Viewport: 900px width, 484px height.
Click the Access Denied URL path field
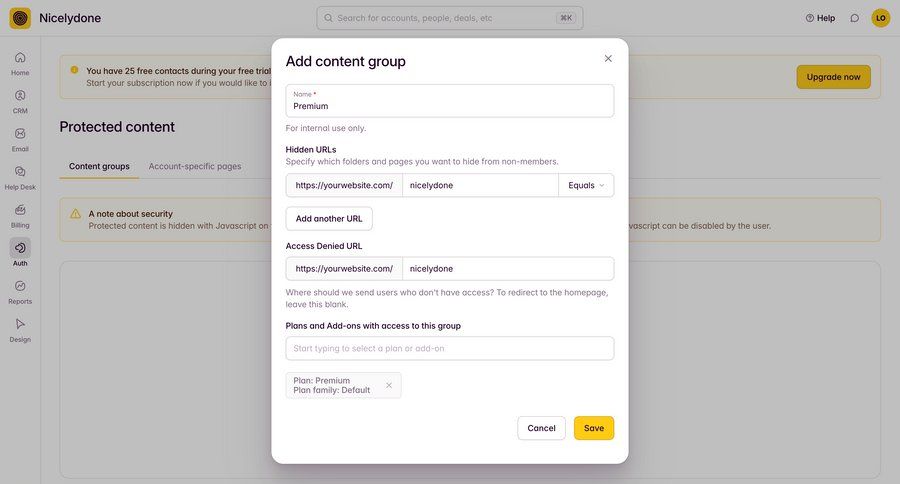click(x=508, y=269)
